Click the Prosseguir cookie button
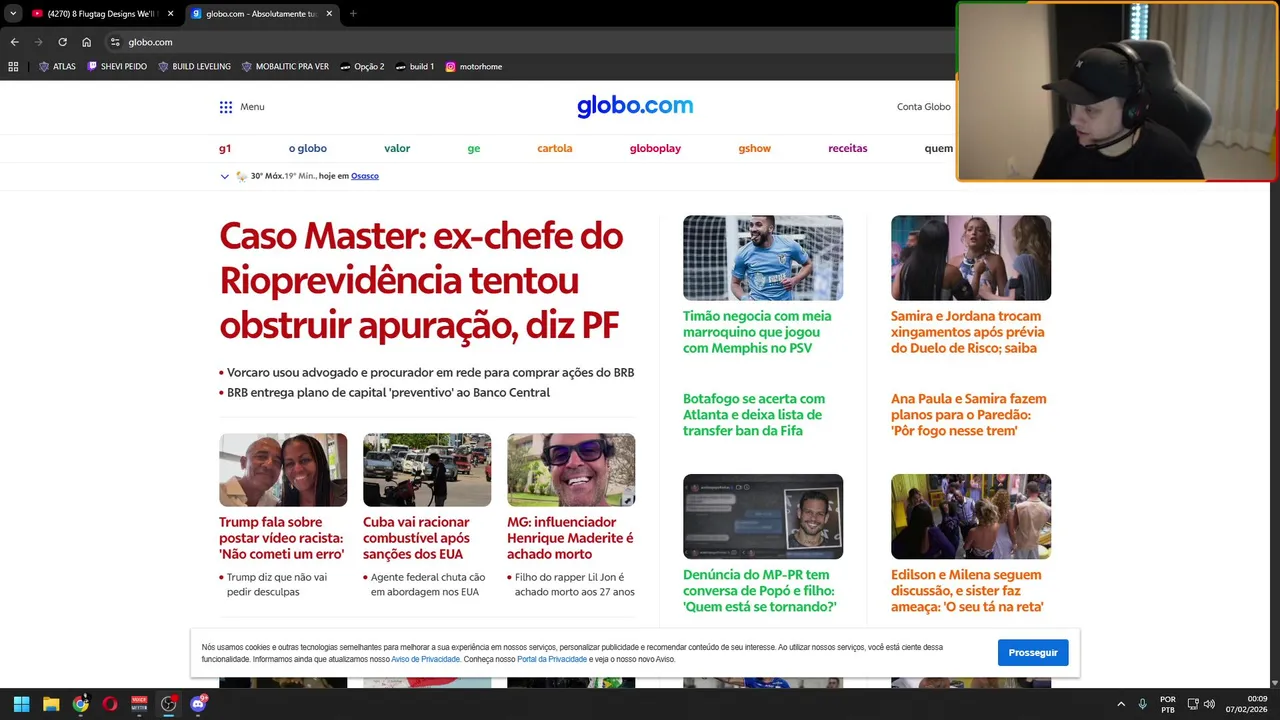Viewport: 1280px width, 720px height. [x=1033, y=653]
